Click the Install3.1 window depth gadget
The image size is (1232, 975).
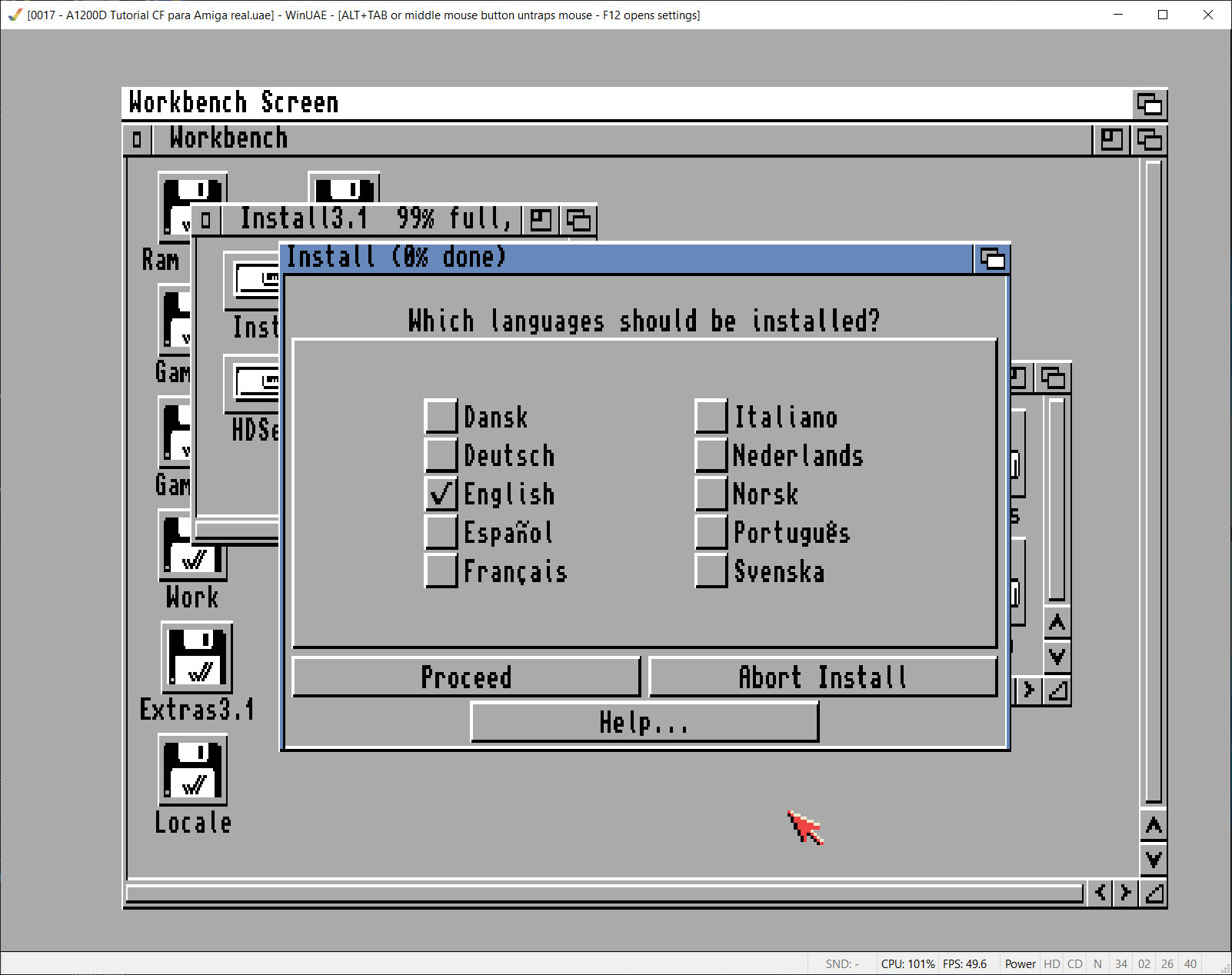point(578,221)
